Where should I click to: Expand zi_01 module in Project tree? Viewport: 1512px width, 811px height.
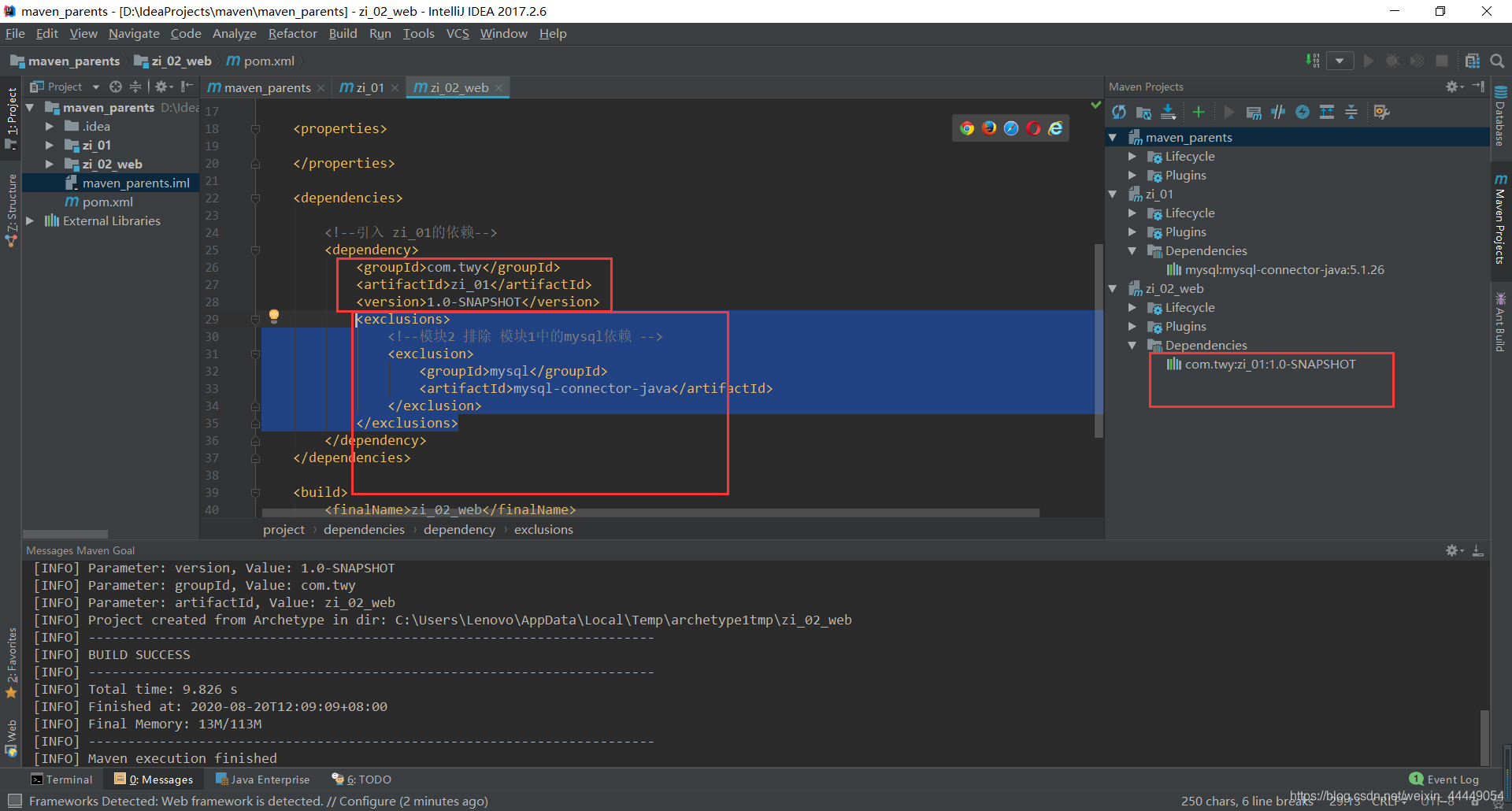coord(50,145)
